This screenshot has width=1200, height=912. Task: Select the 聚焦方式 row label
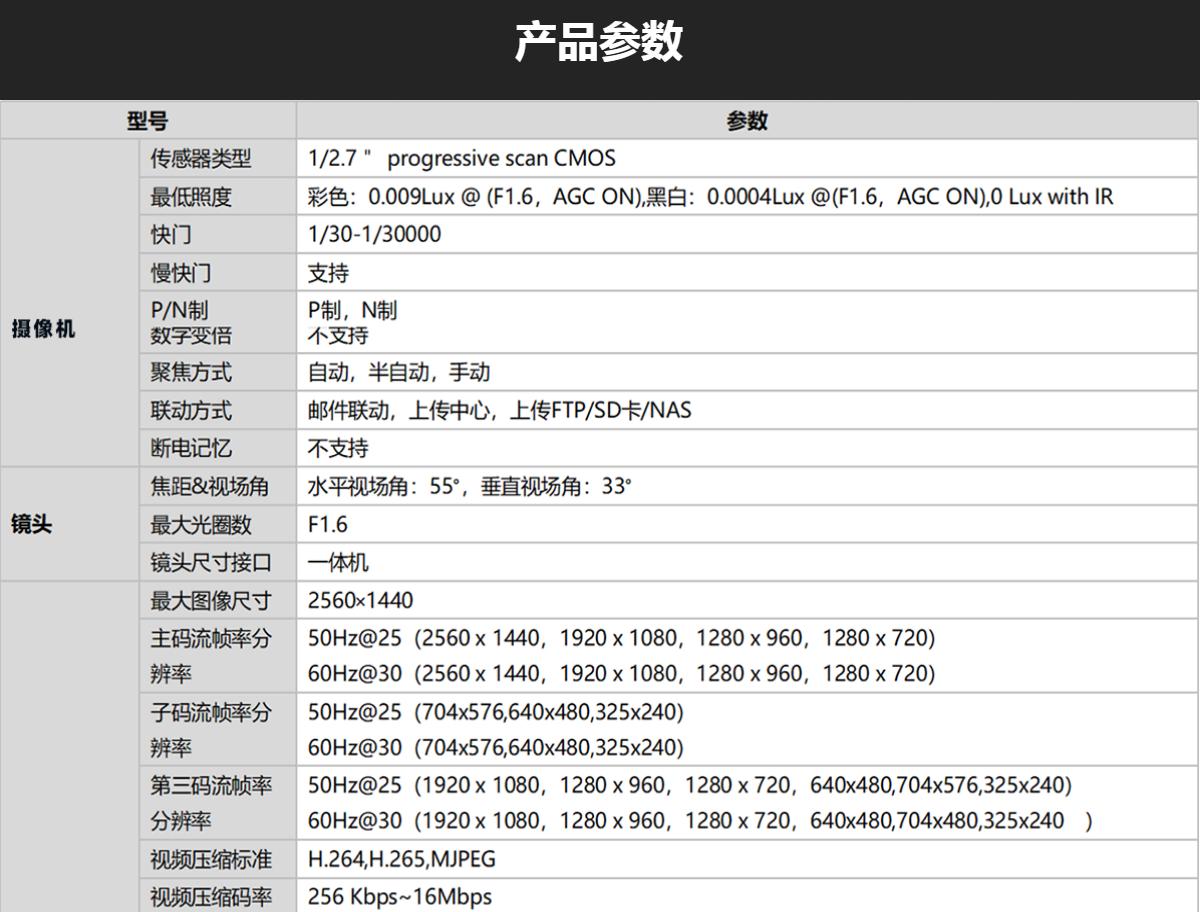191,372
